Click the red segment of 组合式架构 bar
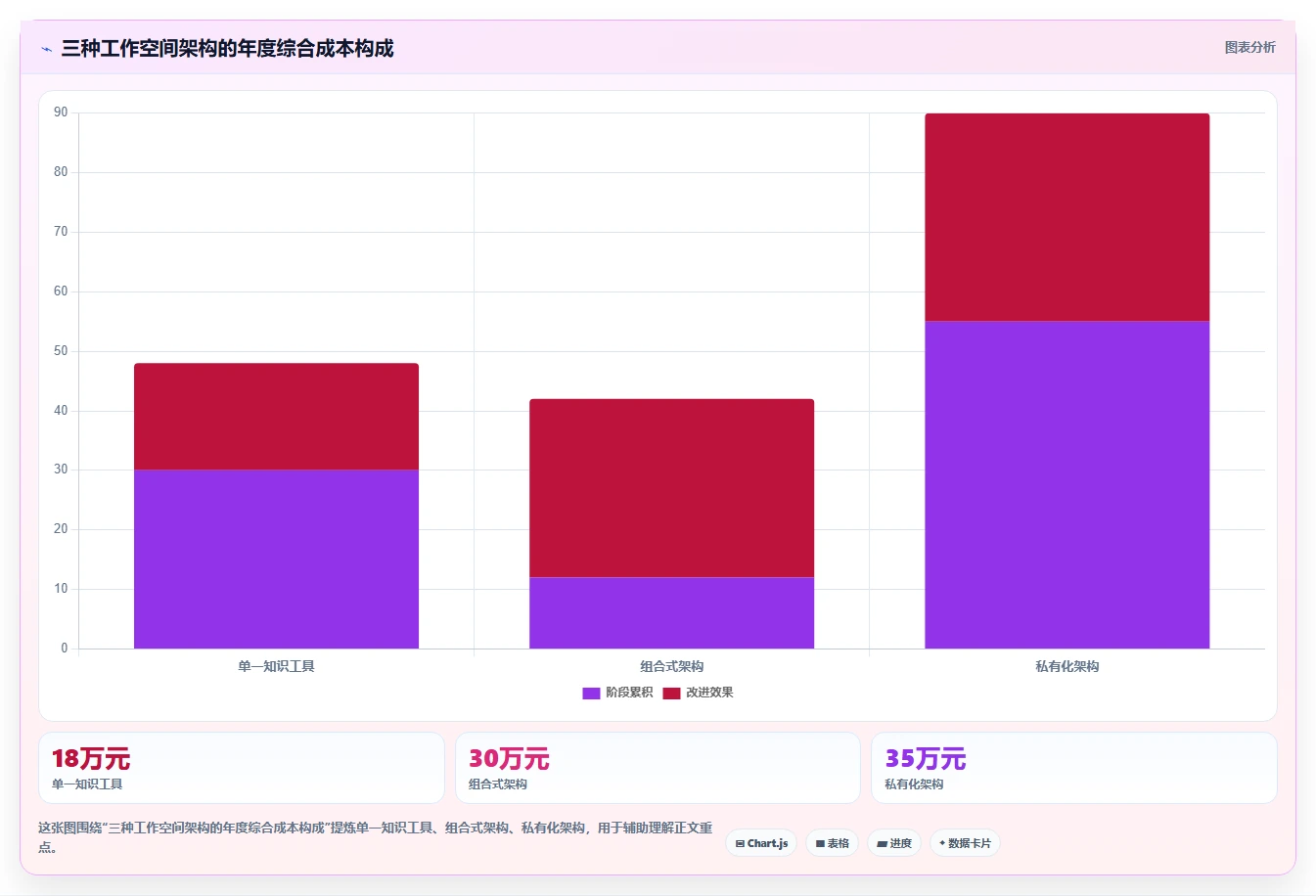This screenshot has height=896, width=1316. pyautogui.click(x=671, y=488)
